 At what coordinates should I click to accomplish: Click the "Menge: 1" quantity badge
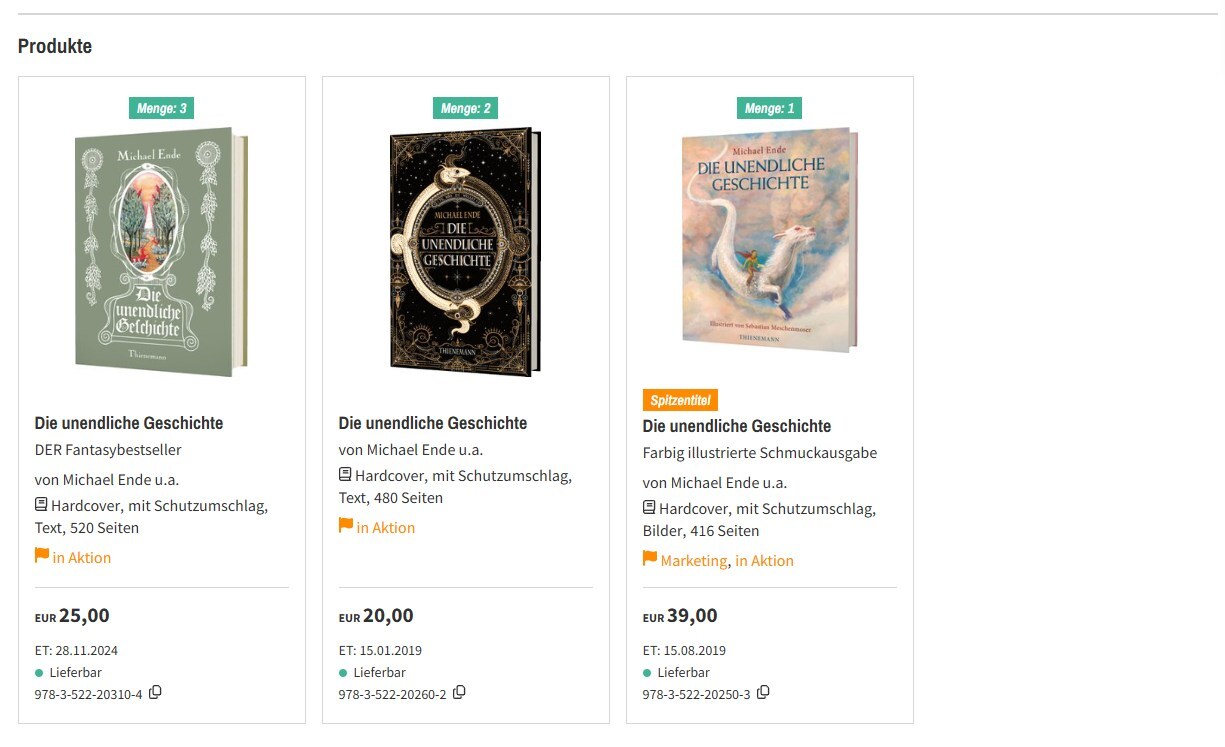coord(769,108)
